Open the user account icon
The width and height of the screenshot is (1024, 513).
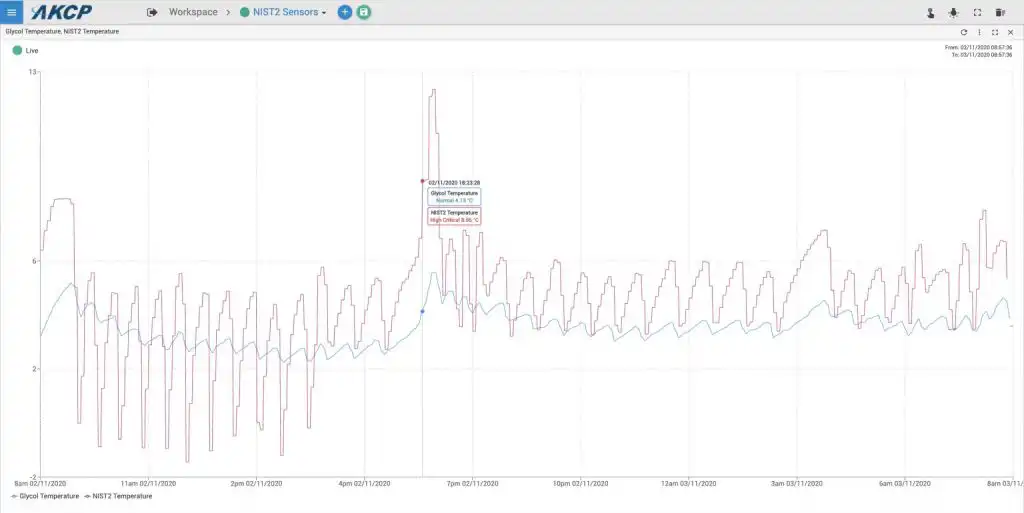click(931, 12)
